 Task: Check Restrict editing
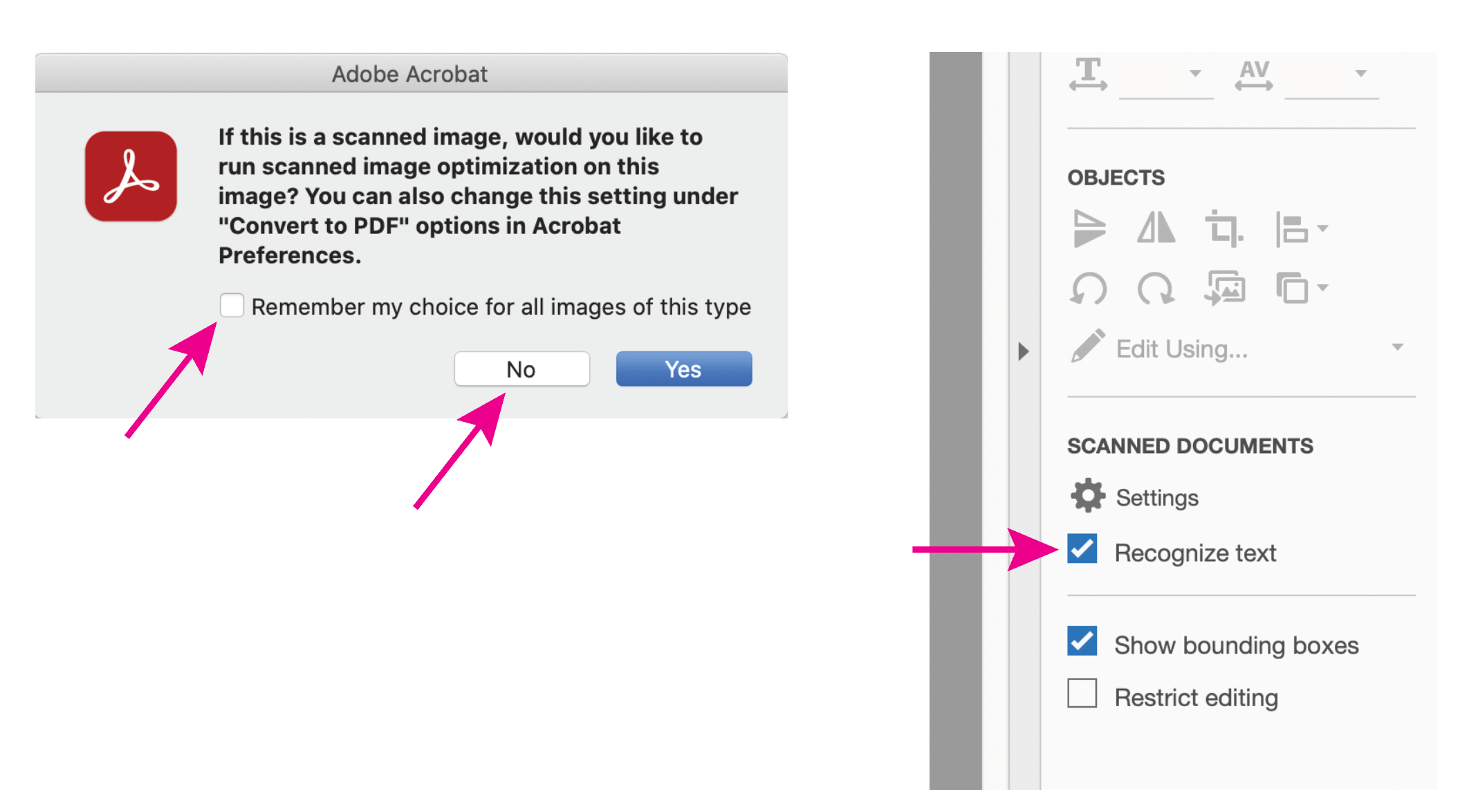point(1081,694)
